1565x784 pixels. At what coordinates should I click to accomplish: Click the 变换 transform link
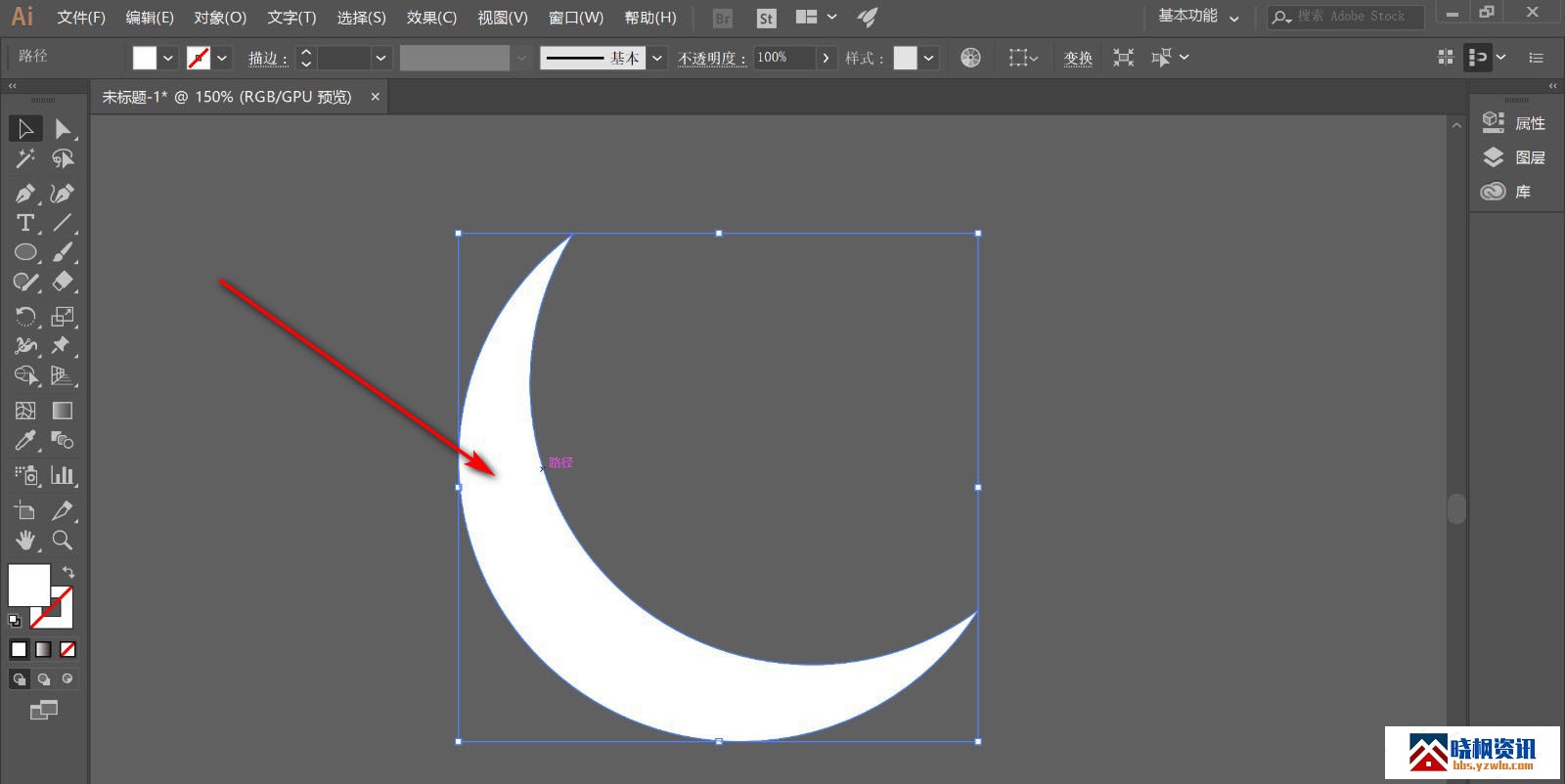pos(1078,58)
